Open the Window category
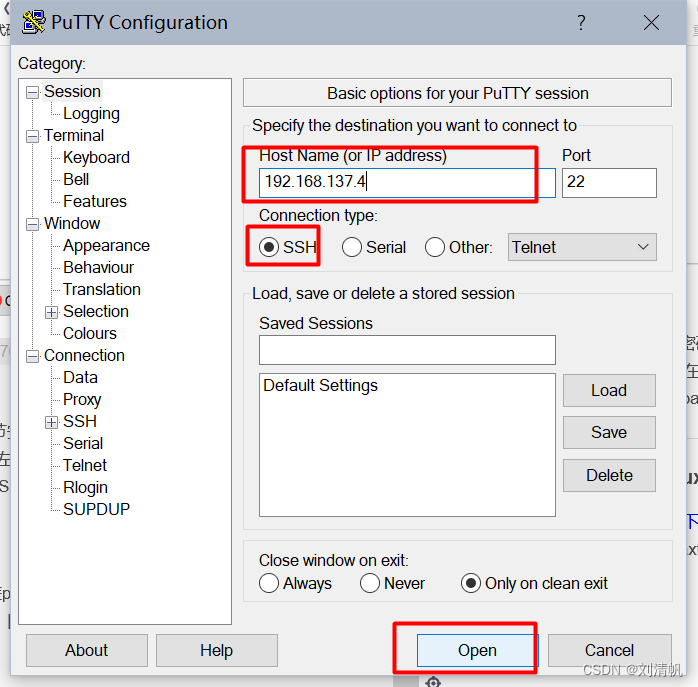Viewport: 698px width, 687px height. click(x=72, y=223)
